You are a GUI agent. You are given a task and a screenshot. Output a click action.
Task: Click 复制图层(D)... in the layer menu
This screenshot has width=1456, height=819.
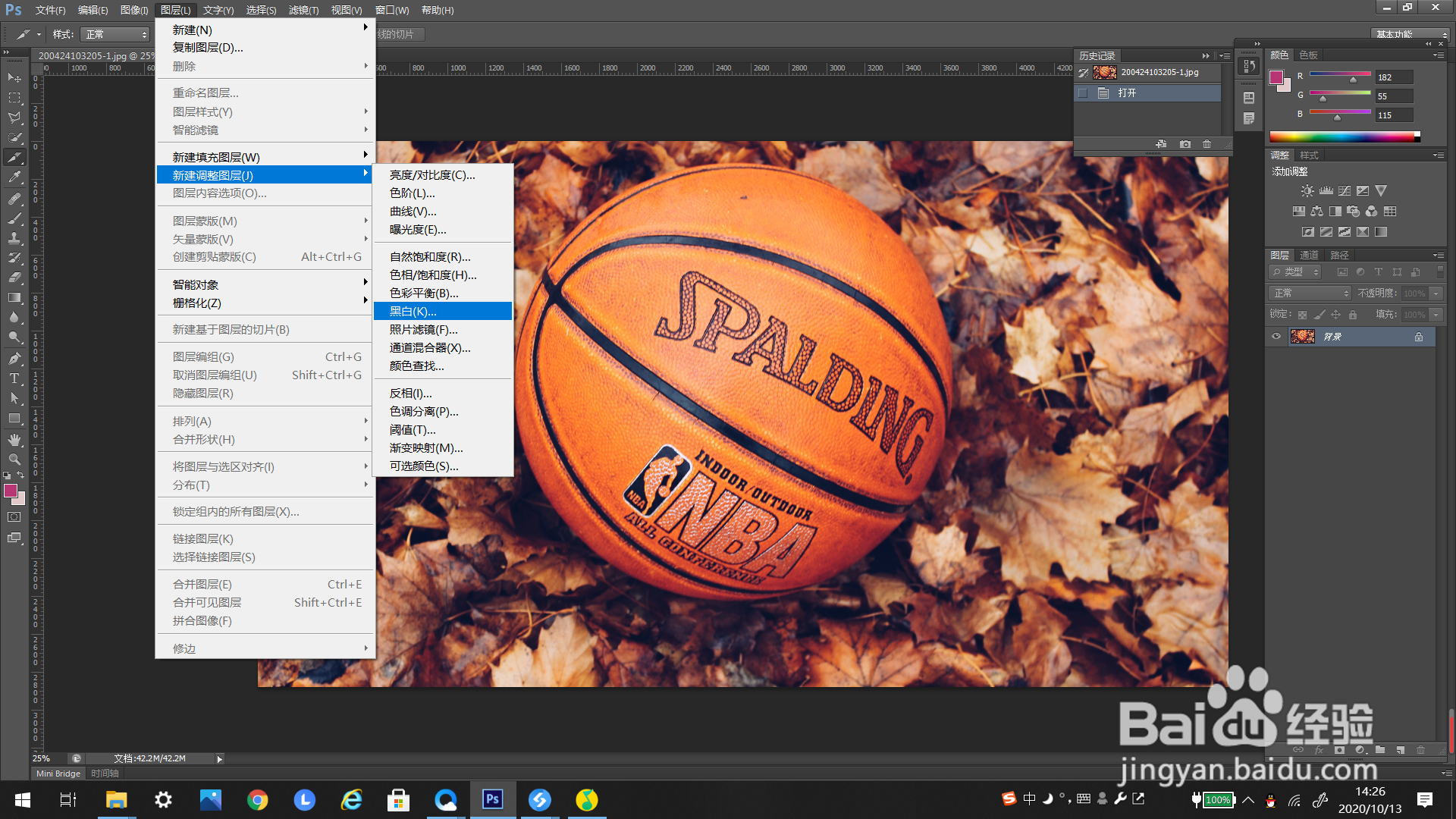tap(208, 48)
